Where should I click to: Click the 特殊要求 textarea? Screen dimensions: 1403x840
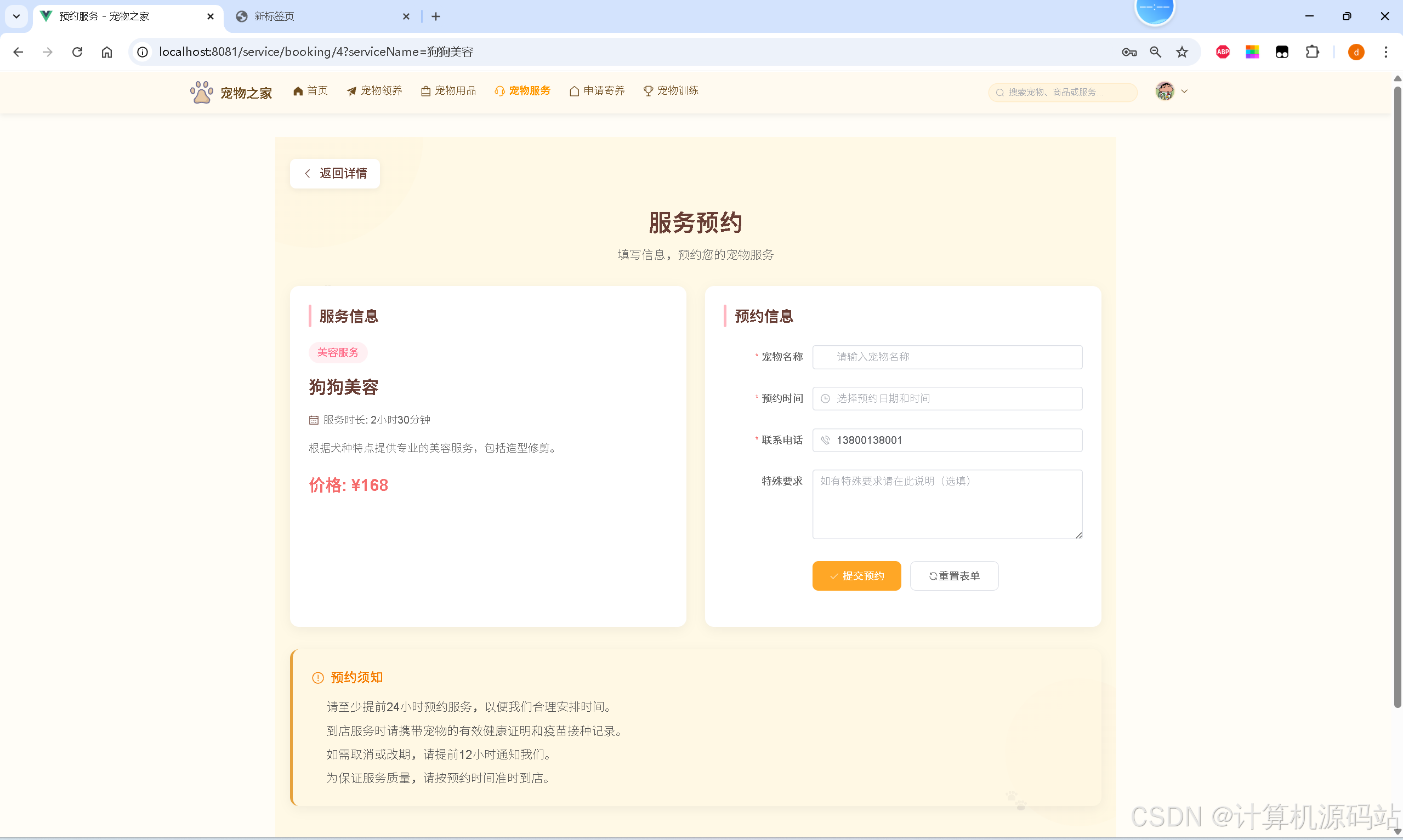(x=947, y=504)
